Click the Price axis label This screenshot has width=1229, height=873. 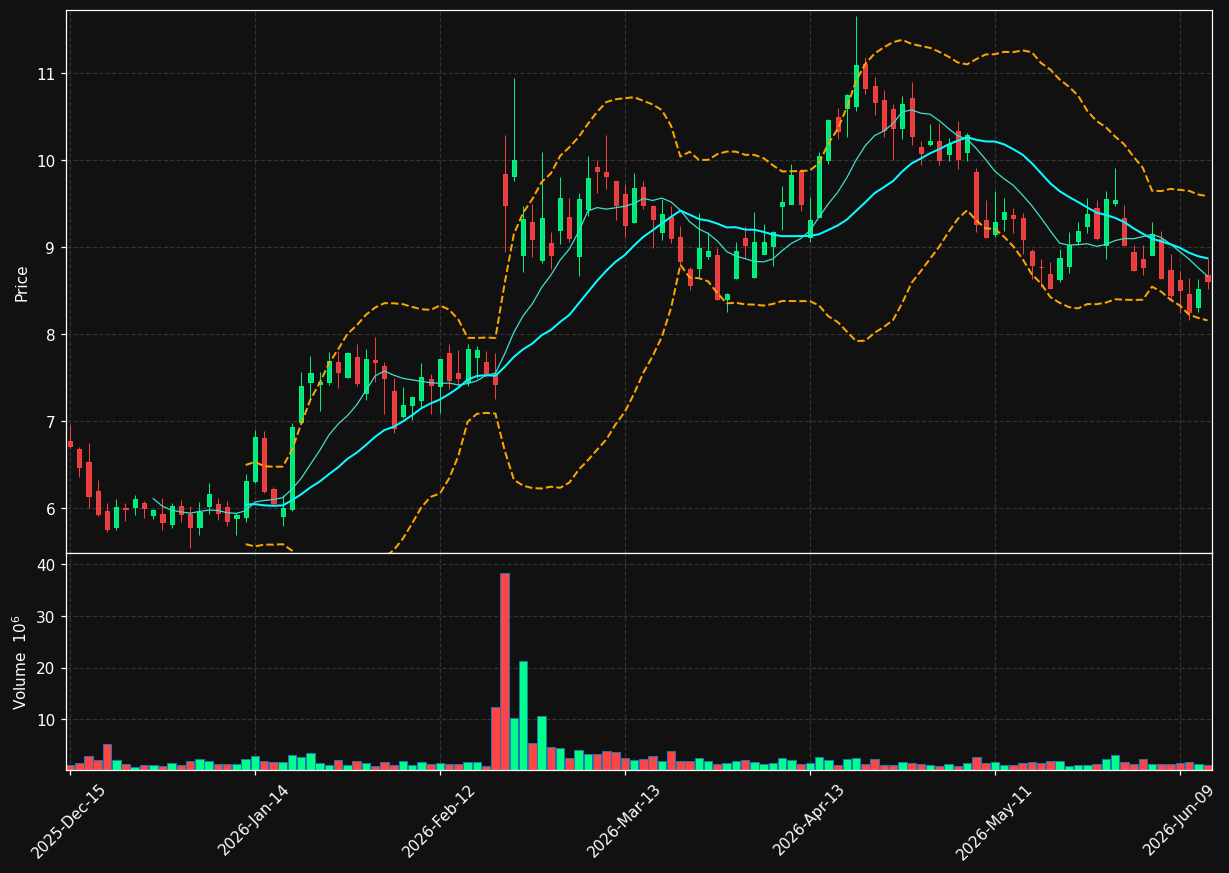(22, 283)
